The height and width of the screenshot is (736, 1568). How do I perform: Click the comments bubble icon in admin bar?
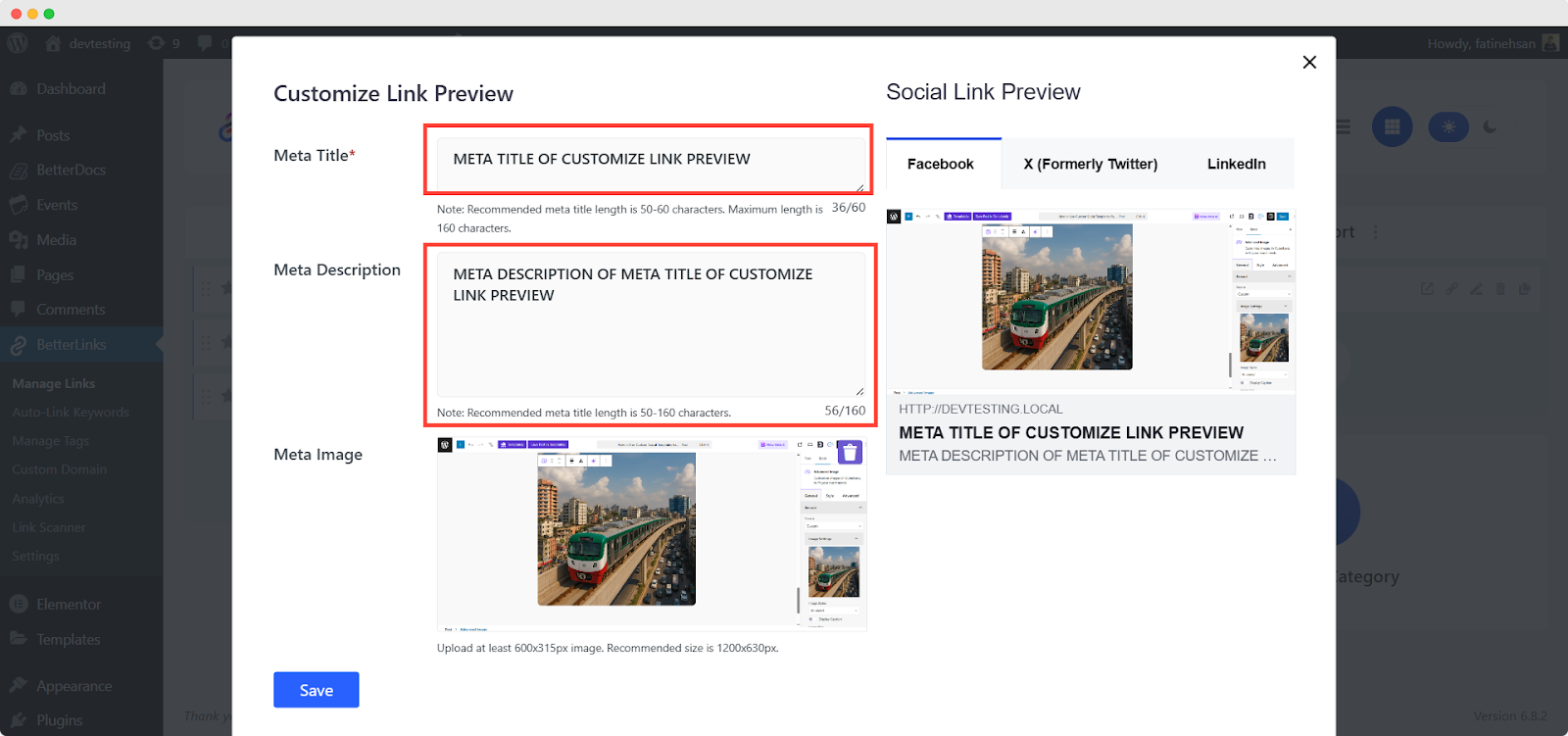point(205,43)
